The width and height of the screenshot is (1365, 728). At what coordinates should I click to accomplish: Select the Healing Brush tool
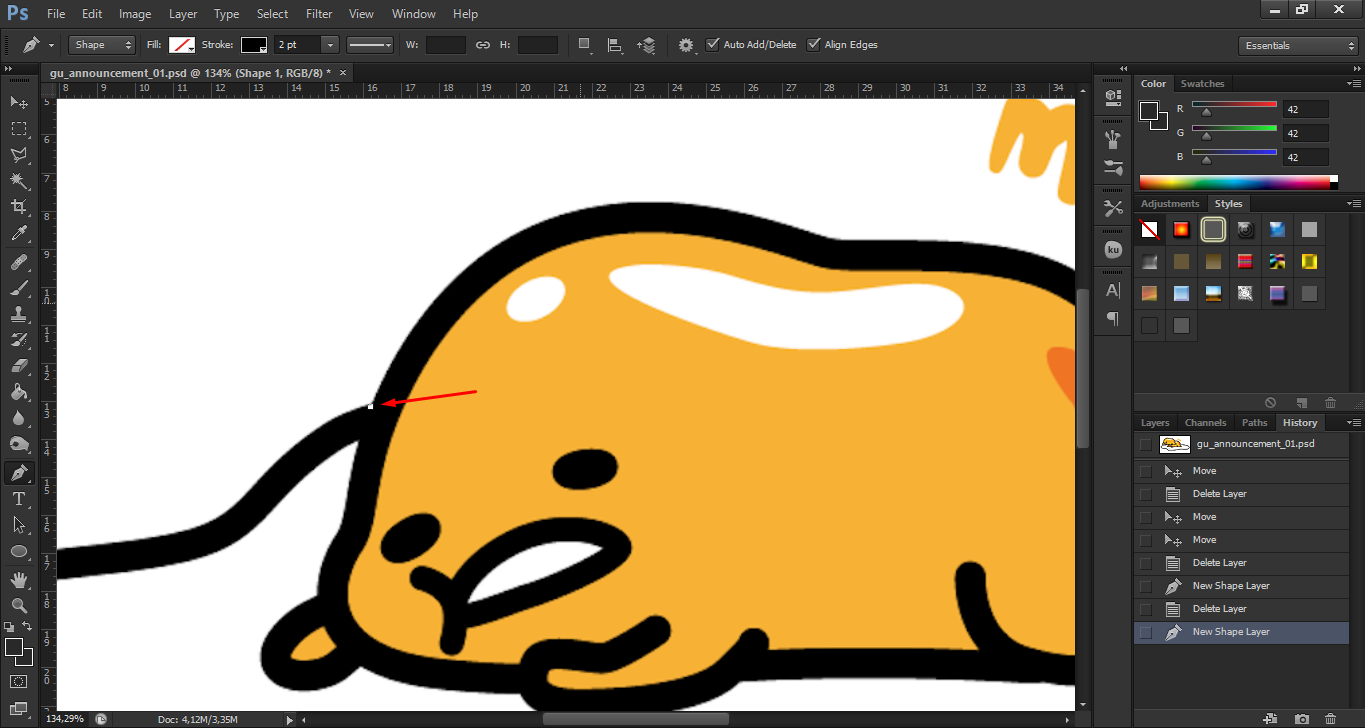click(19, 262)
